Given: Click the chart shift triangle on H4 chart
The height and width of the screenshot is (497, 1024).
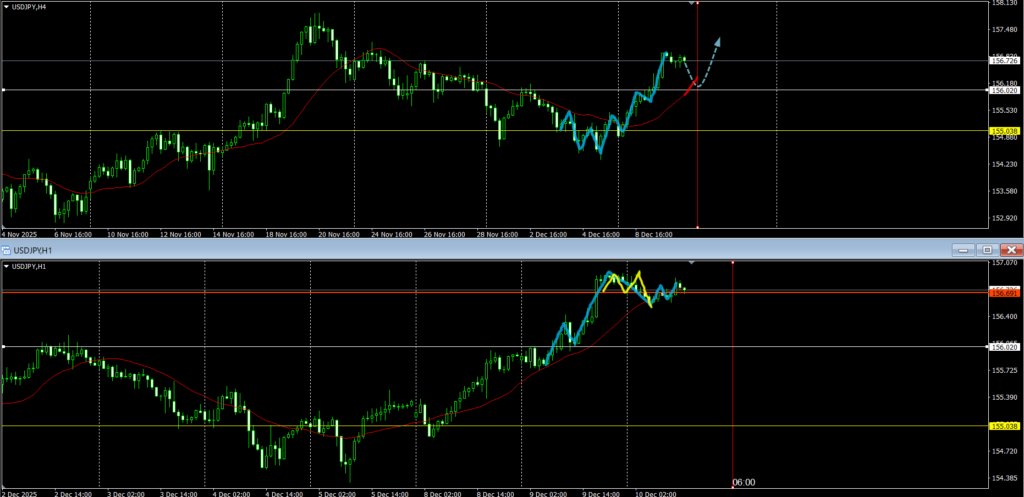Looking at the screenshot, I should click(x=692, y=5).
